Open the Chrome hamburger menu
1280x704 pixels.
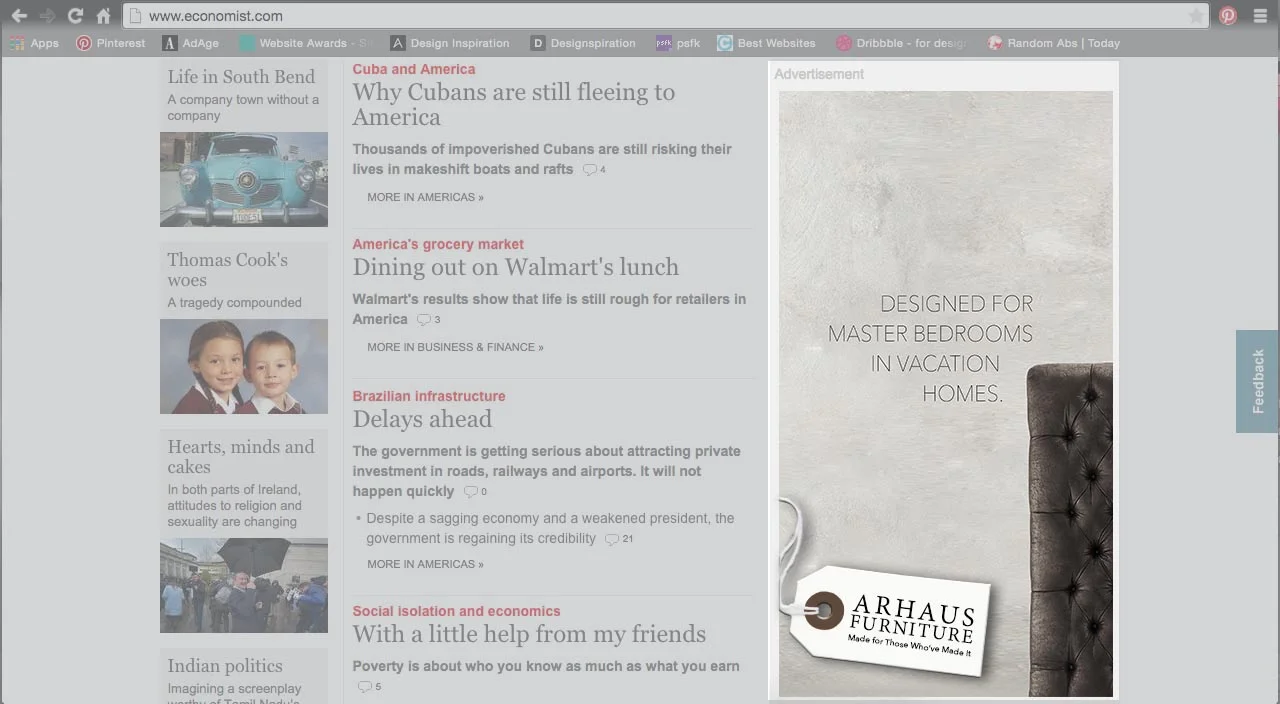pyautogui.click(x=1260, y=16)
